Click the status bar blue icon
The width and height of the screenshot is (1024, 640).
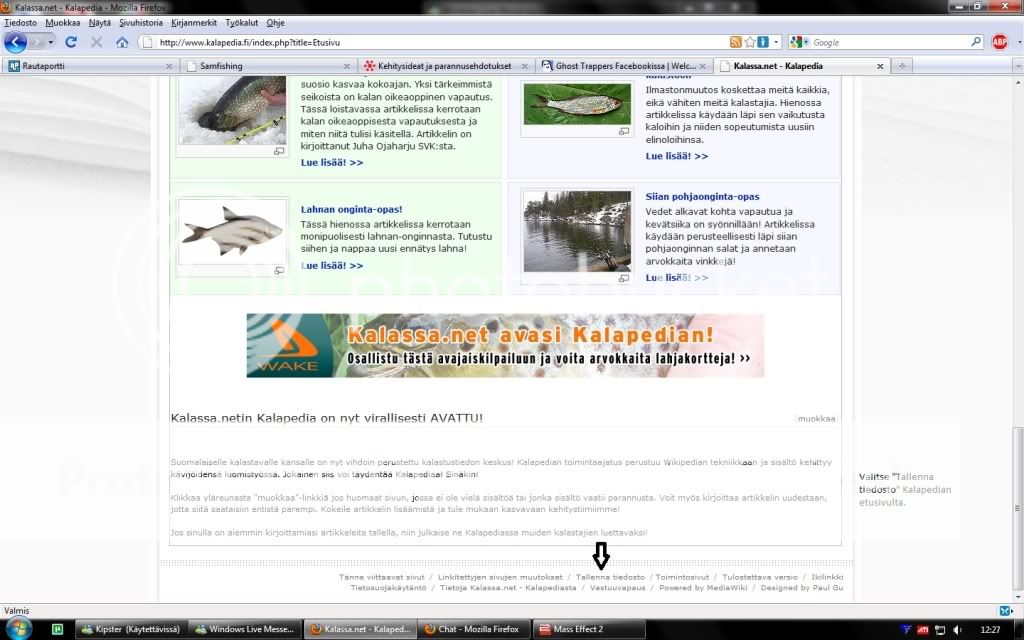tap(1005, 611)
